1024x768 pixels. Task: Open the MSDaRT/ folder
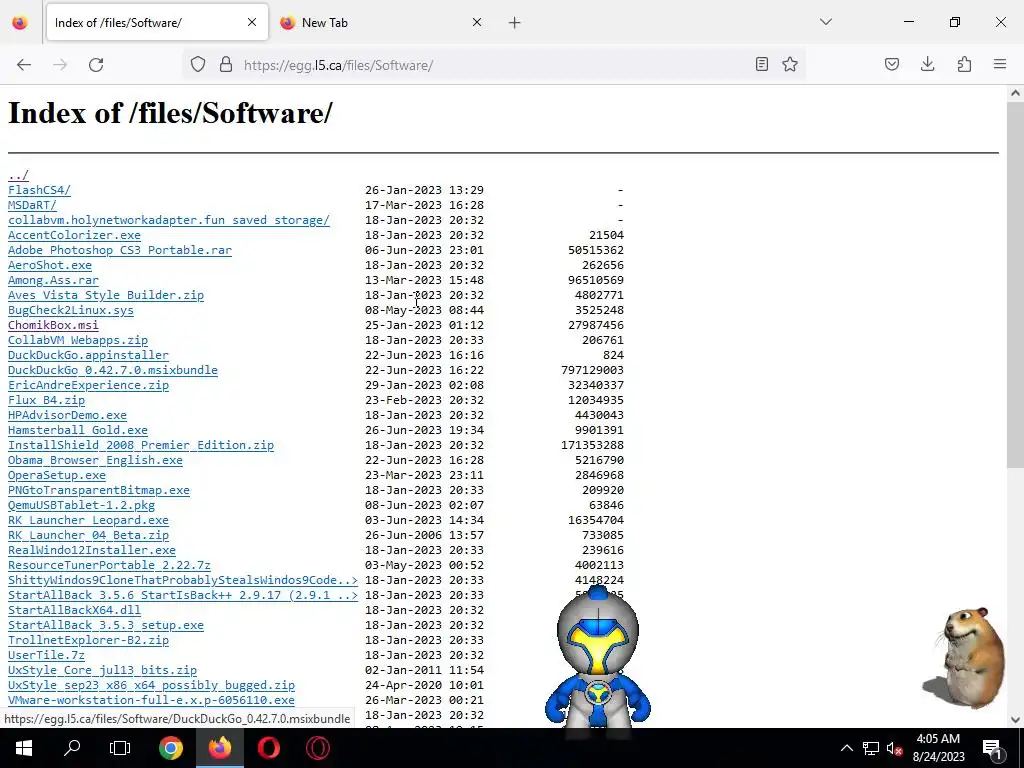[x=32, y=205]
